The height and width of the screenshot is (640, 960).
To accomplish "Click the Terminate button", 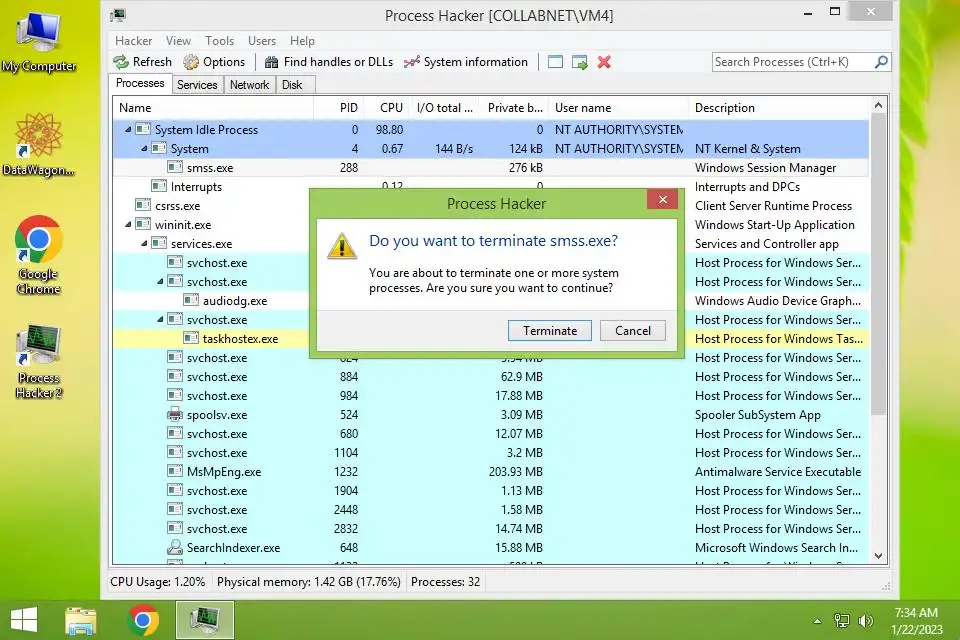I will point(550,331).
